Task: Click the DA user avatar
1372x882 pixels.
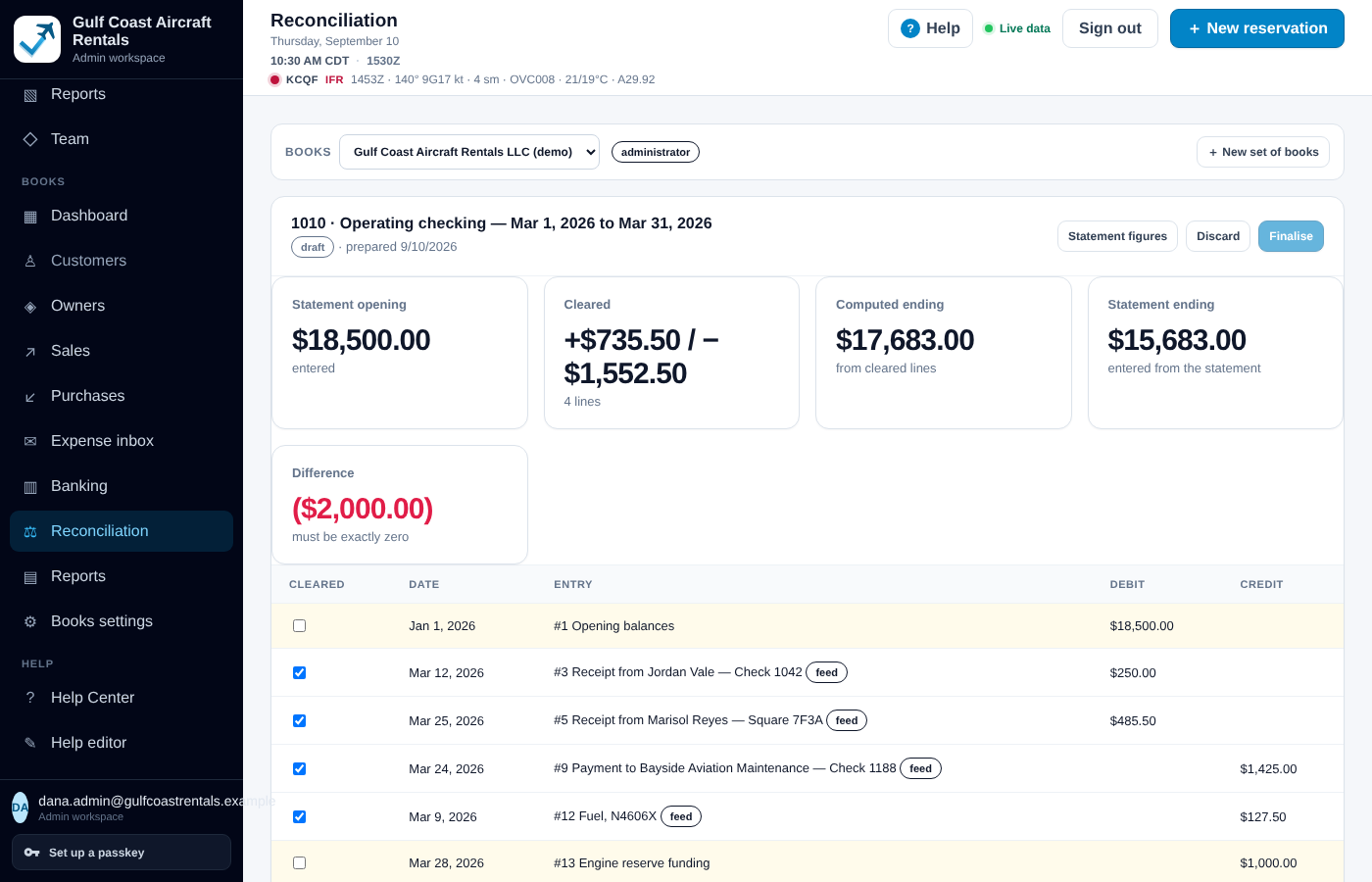Action: (x=20, y=808)
